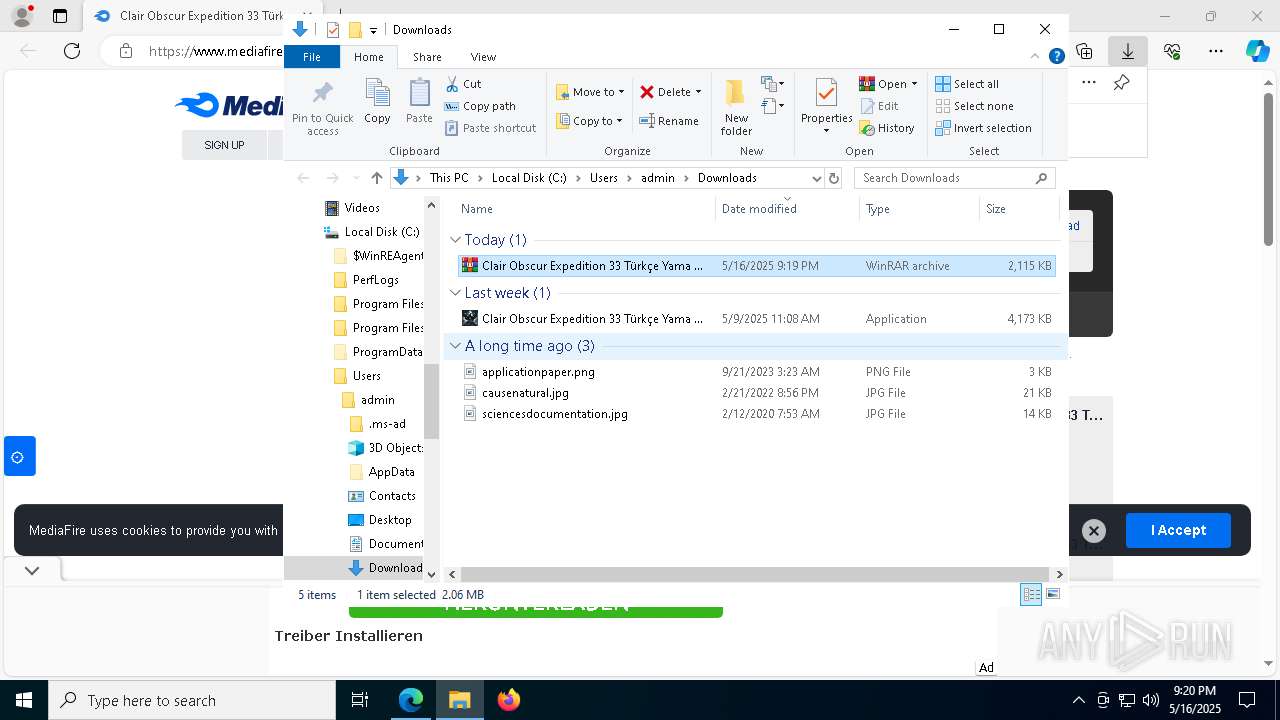Click the Edit command in Open group
This screenshot has width=1280, height=720.
(879, 106)
